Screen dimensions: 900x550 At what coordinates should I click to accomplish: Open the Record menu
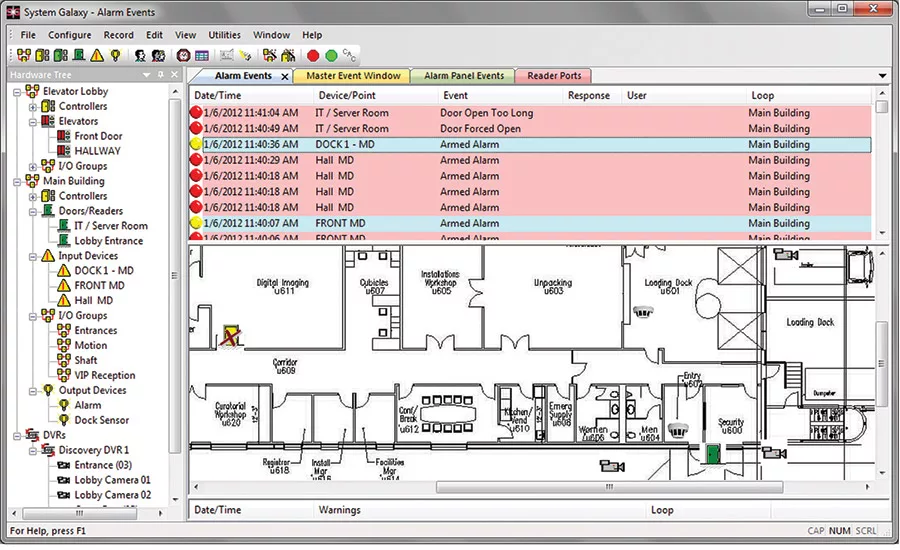(x=118, y=35)
